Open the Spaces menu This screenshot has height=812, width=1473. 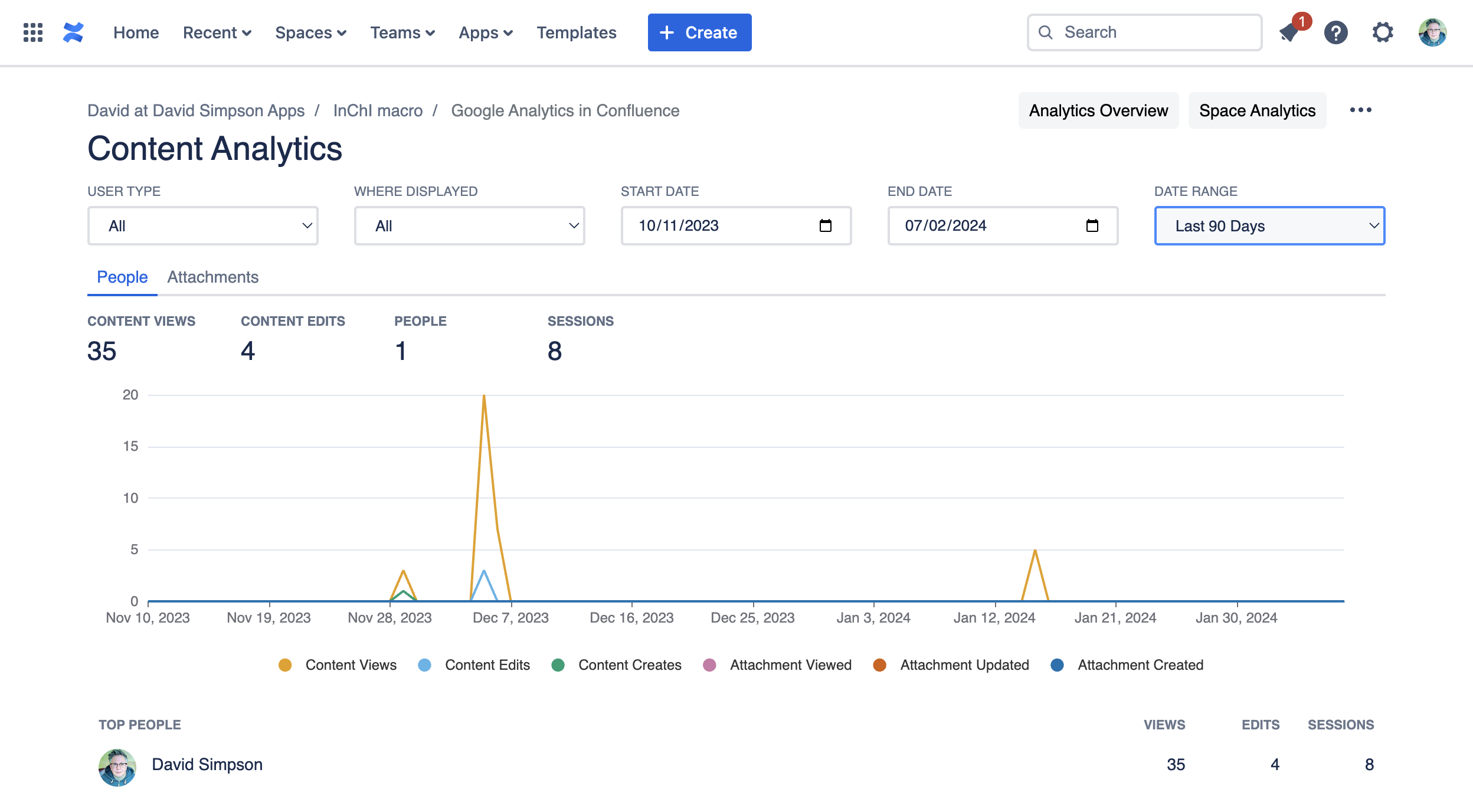310,32
